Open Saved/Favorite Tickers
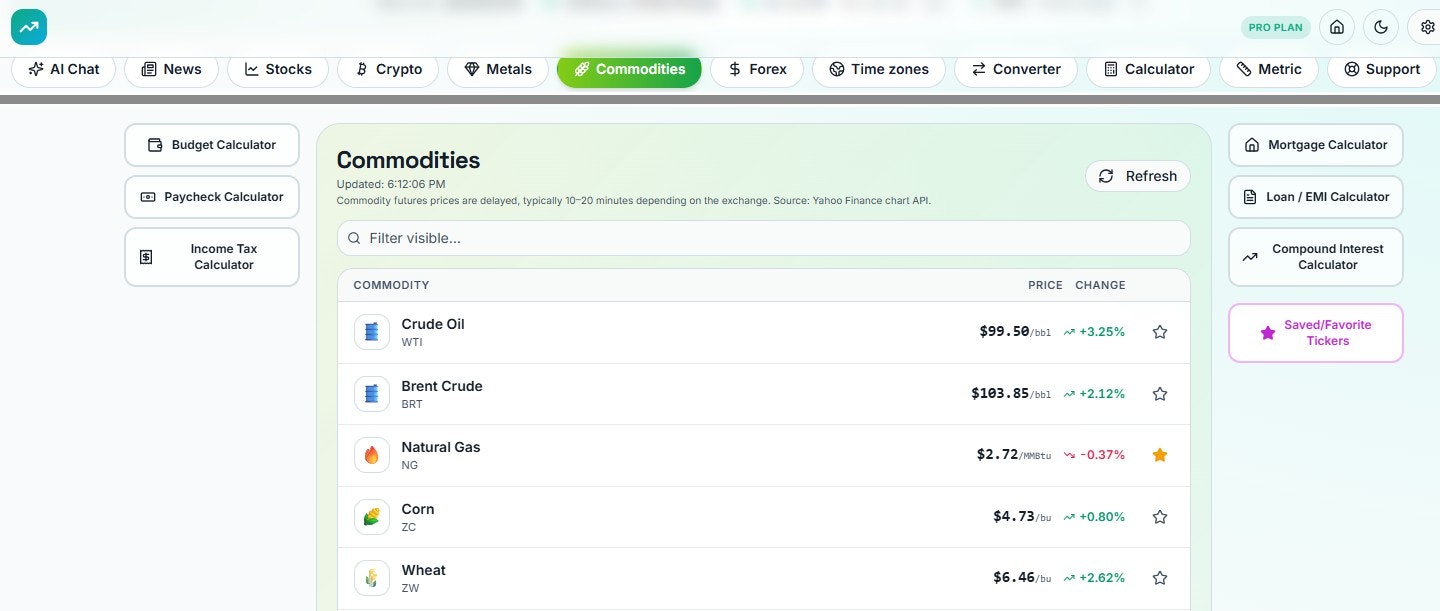The width and height of the screenshot is (1440, 611). 1316,333
